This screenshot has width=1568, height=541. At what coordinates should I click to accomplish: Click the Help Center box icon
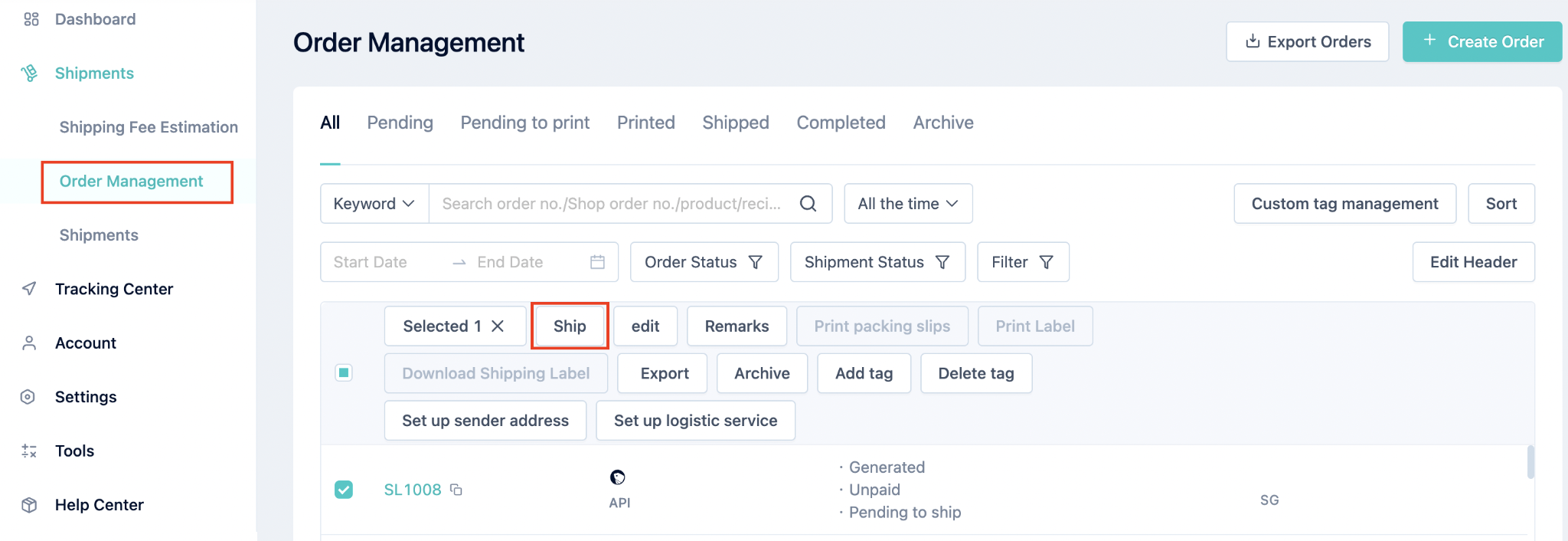[x=29, y=505]
